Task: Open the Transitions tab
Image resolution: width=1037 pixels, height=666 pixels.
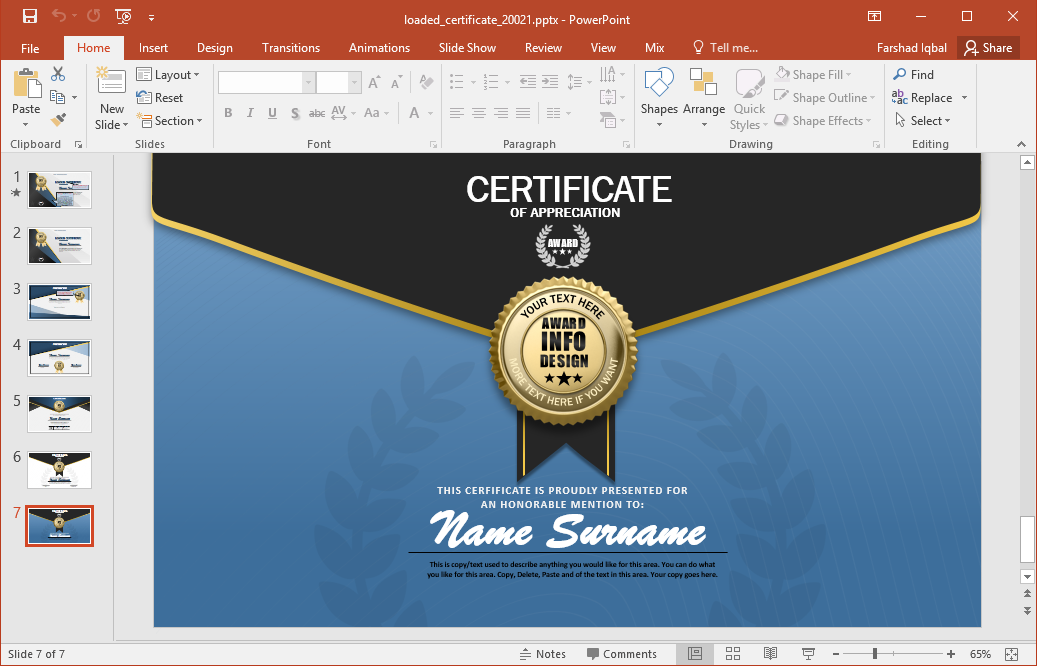Action: coord(291,48)
